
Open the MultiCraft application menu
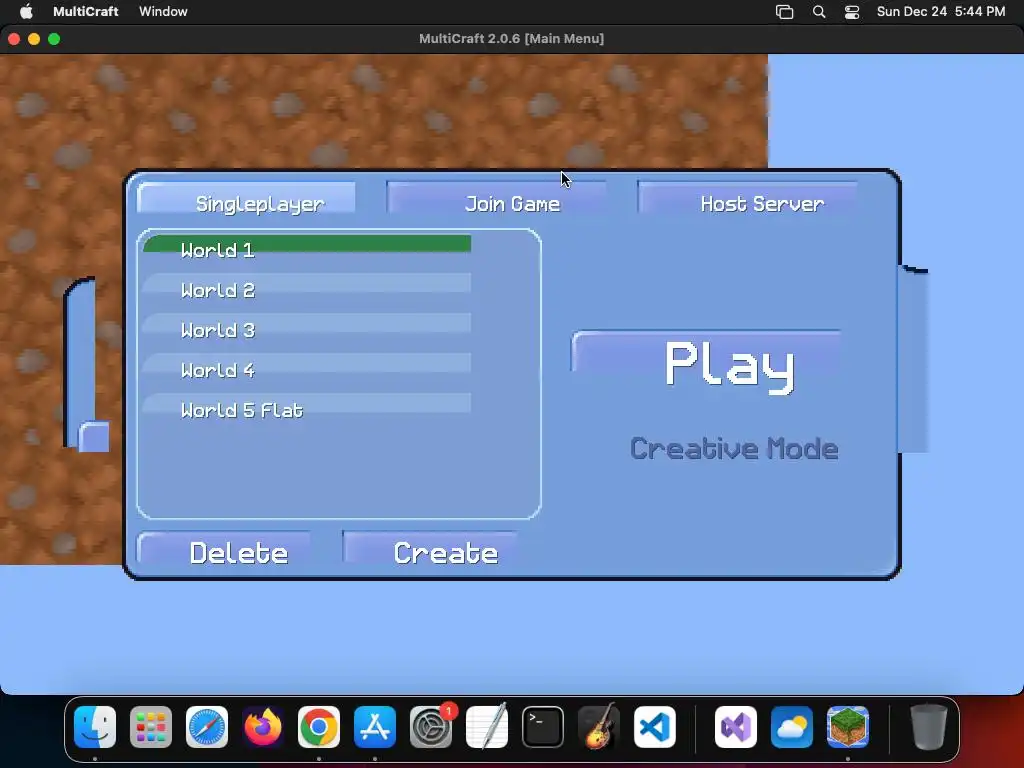click(86, 11)
